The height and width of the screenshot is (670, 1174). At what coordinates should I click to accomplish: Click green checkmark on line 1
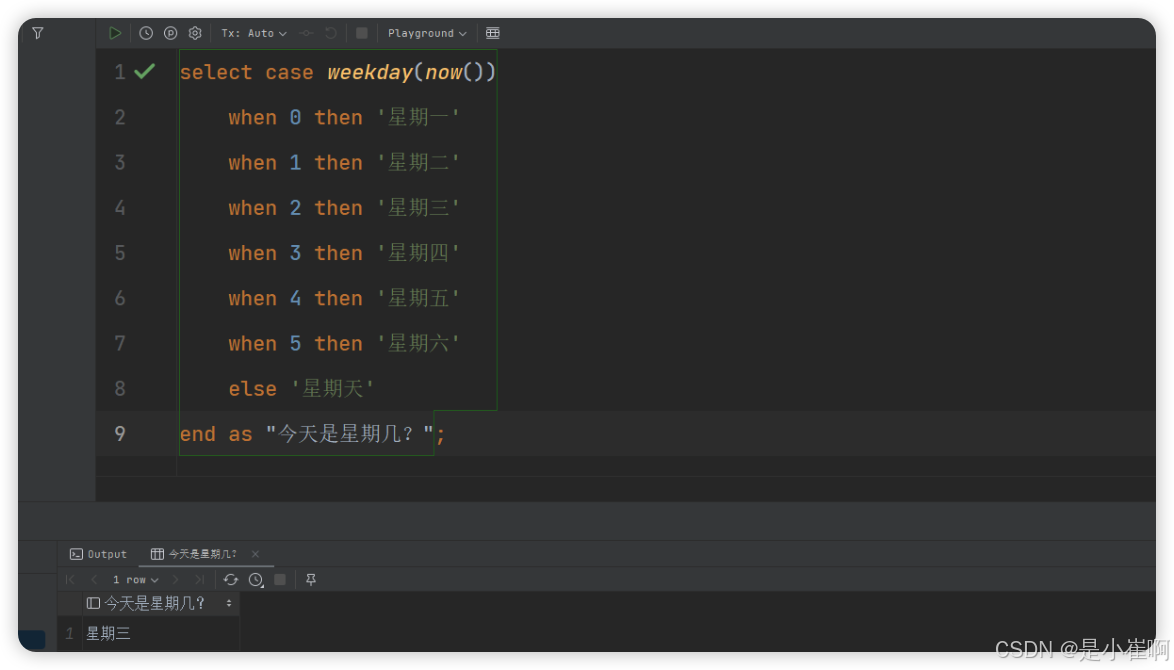point(145,71)
